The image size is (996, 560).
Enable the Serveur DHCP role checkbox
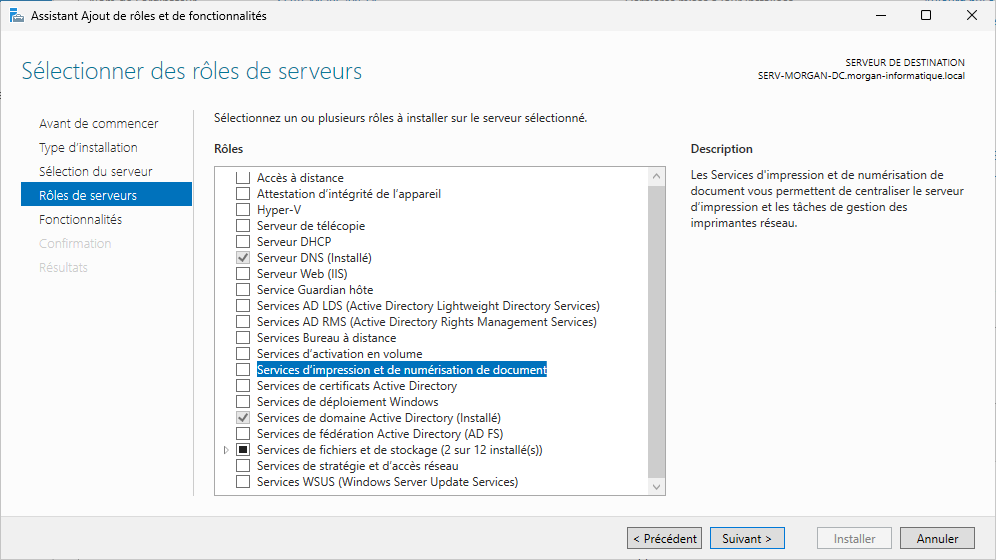(242, 242)
